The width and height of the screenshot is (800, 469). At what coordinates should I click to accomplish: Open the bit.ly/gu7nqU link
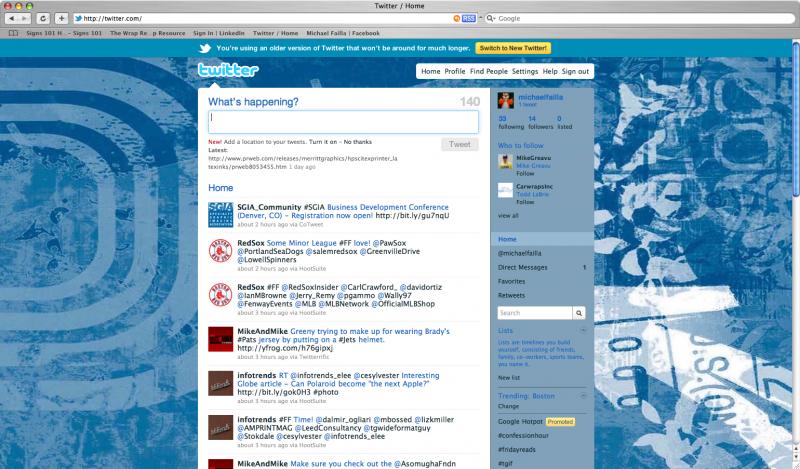click(412, 215)
